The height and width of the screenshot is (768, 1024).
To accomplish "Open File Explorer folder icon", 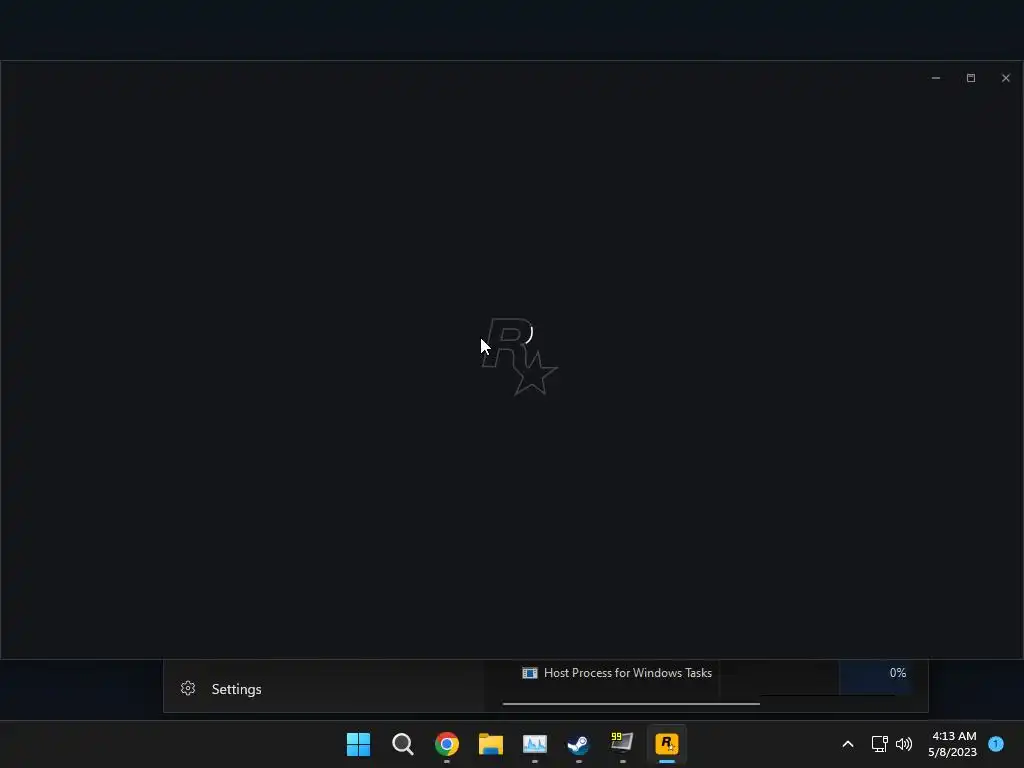I will click(x=490, y=744).
